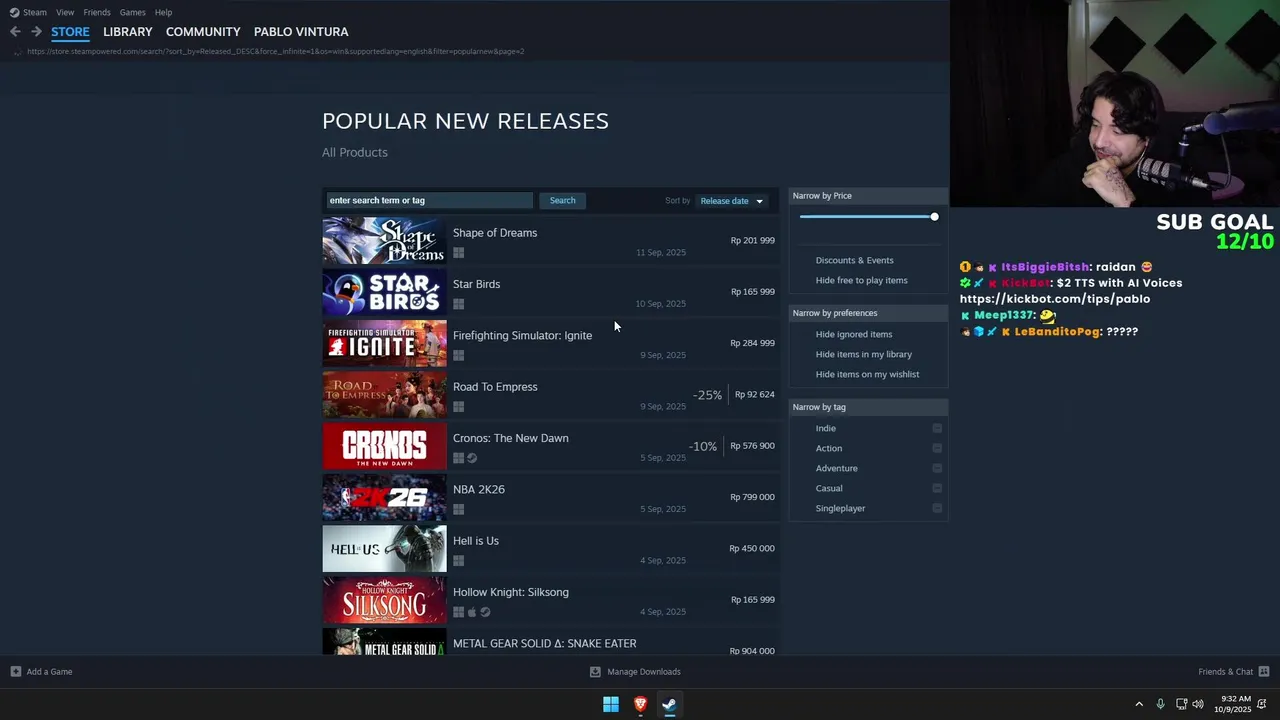1280x720 pixels.
Task: Exclude the Indie tag with its minus button
Action: point(937,428)
